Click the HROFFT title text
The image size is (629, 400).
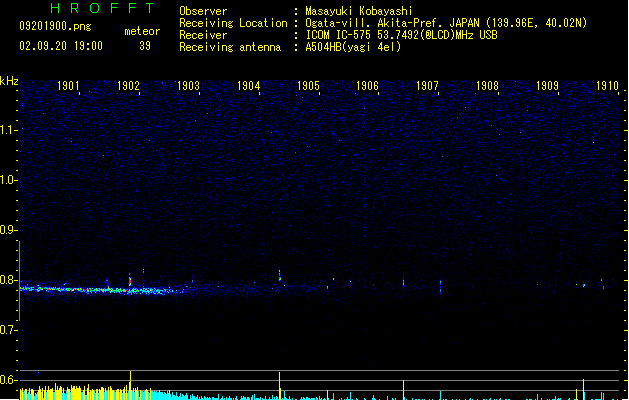point(102,8)
